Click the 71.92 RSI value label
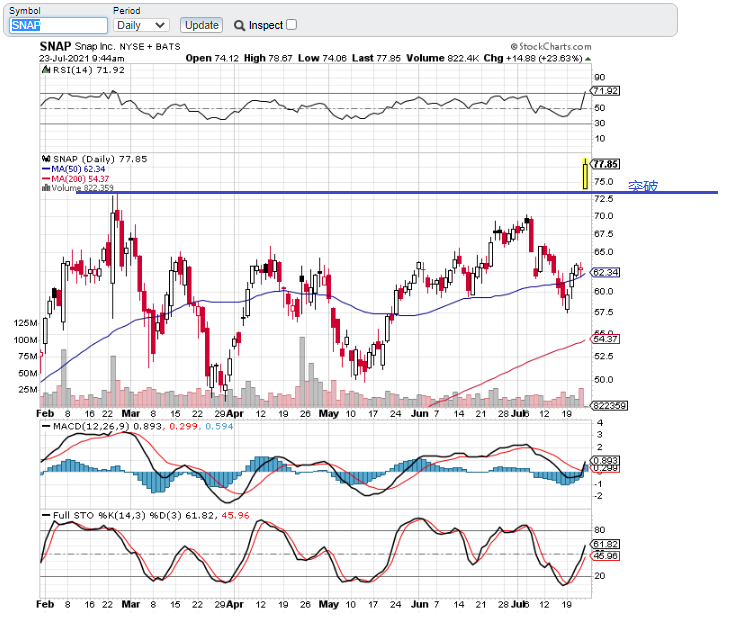This screenshot has height=629, width=751. (x=606, y=91)
